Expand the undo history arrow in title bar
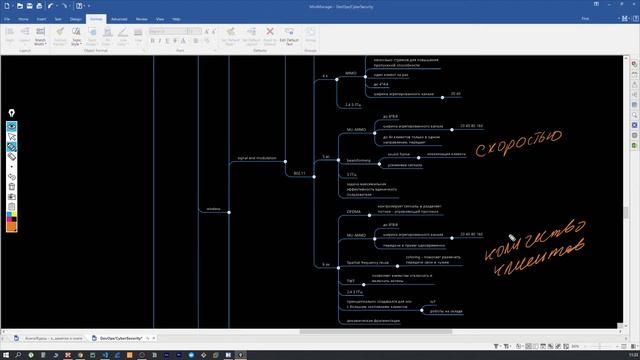Viewport: 640px width, 360px height. (x=56, y=6)
